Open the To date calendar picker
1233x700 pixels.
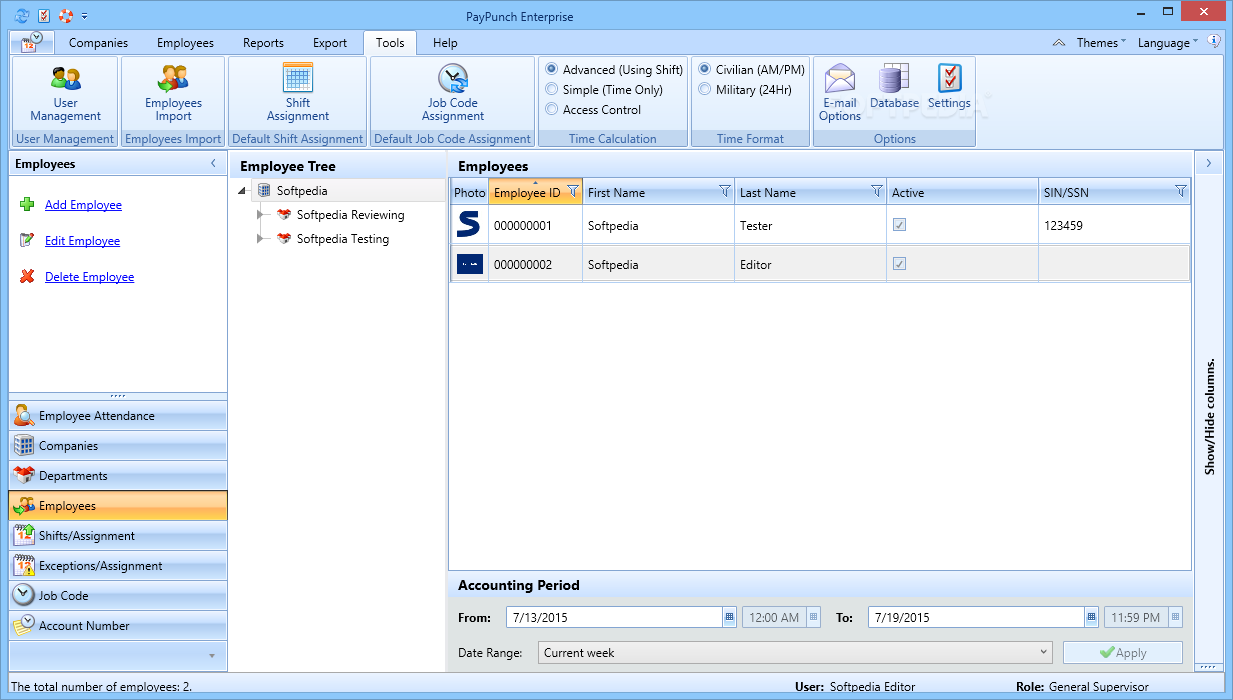(1092, 617)
